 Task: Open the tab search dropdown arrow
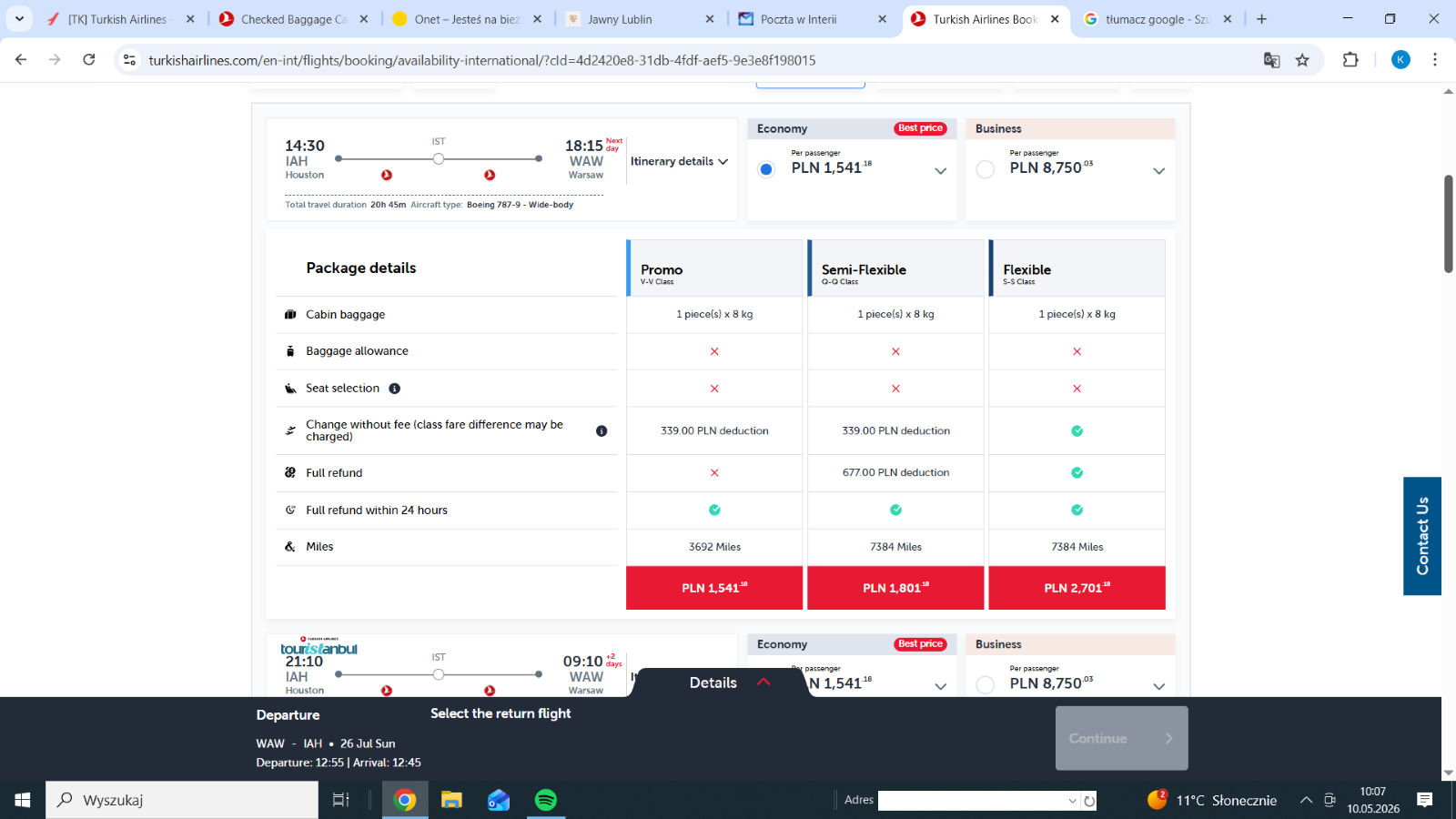point(19,18)
